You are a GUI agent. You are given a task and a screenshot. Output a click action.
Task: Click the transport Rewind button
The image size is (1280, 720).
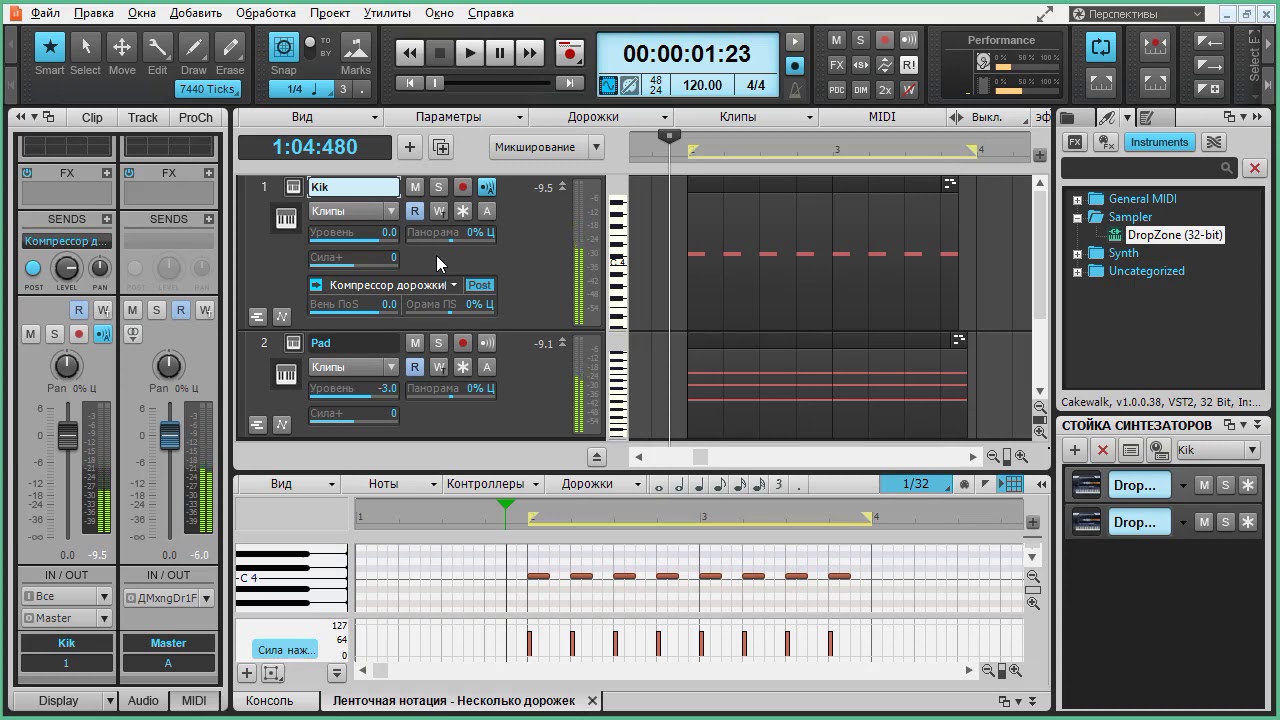tap(409, 53)
